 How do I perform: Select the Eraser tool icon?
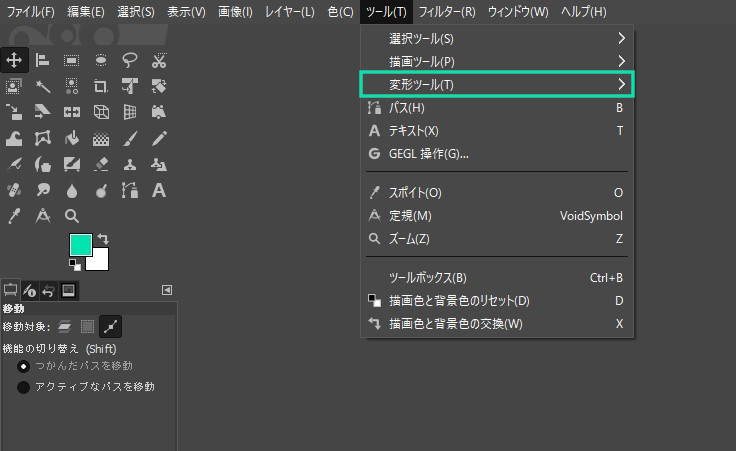coord(101,164)
